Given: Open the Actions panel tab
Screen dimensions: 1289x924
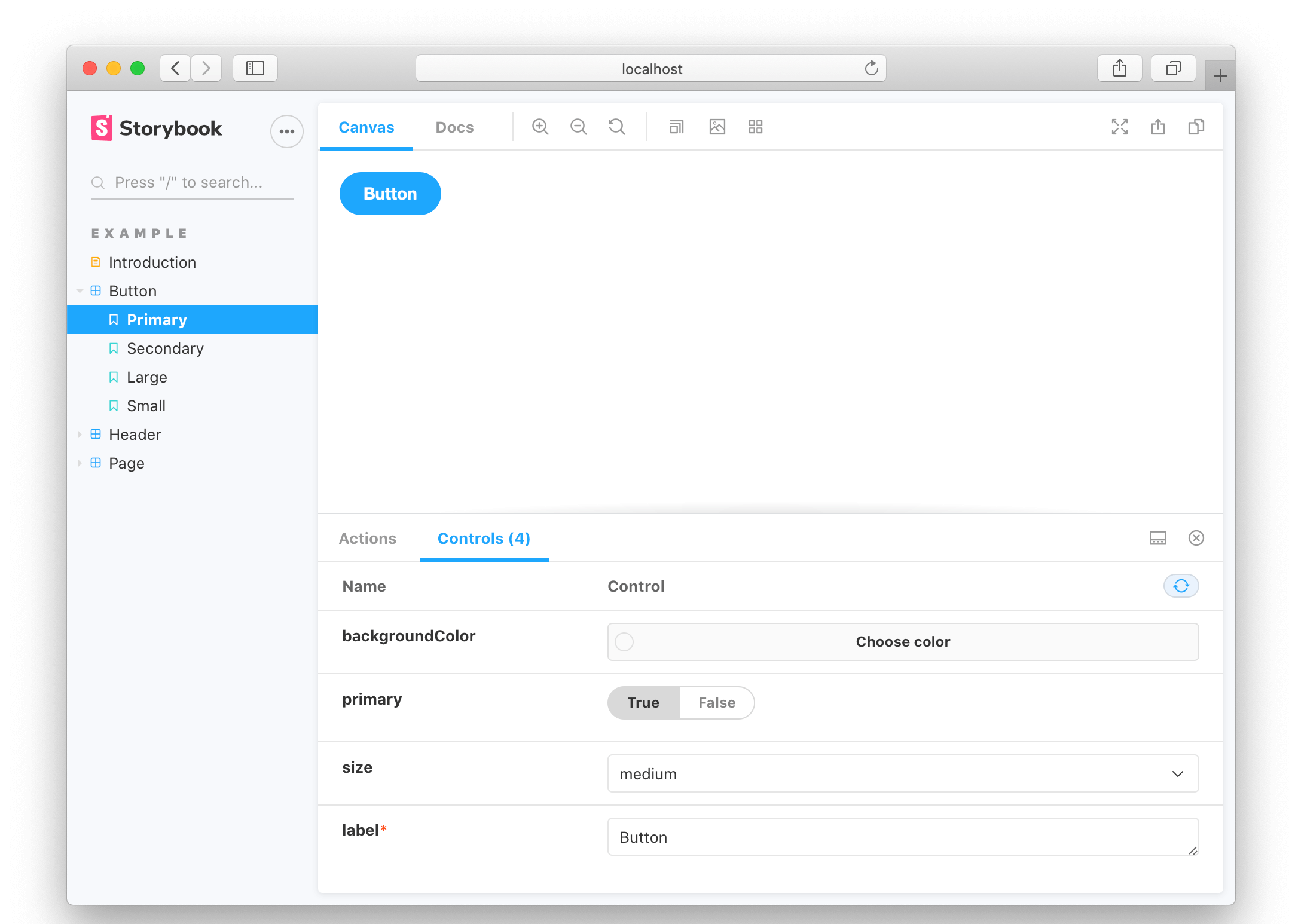Looking at the screenshot, I should (367, 539).
